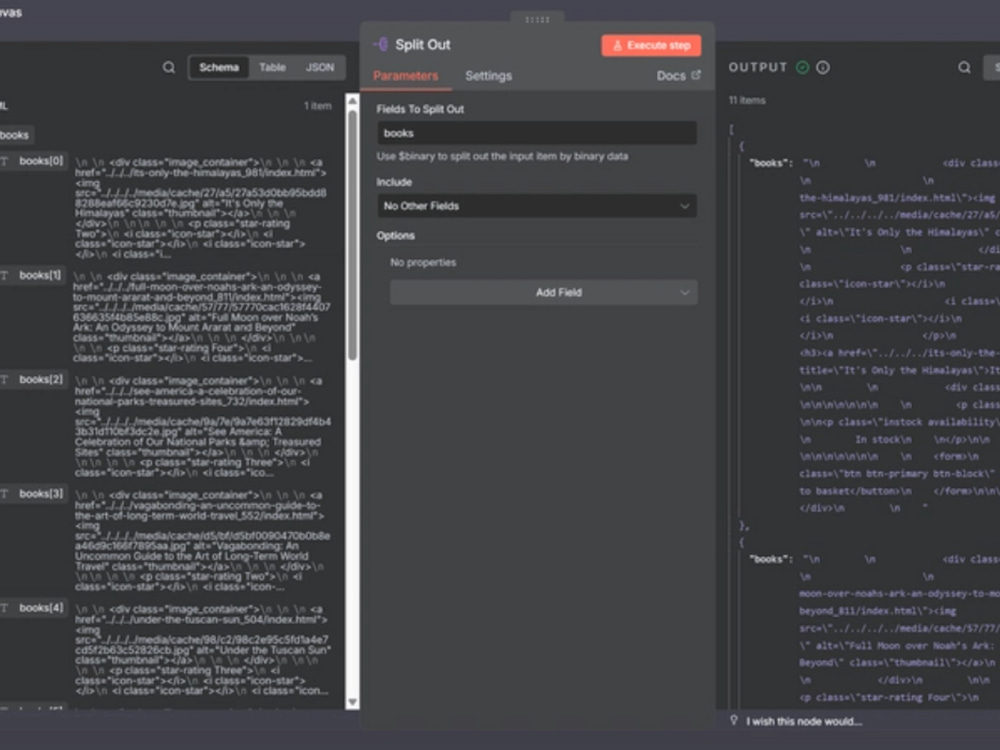This screenshot has height=750, width=1000.
Task: Click the Split Out node icon
Action: [381, 44]
